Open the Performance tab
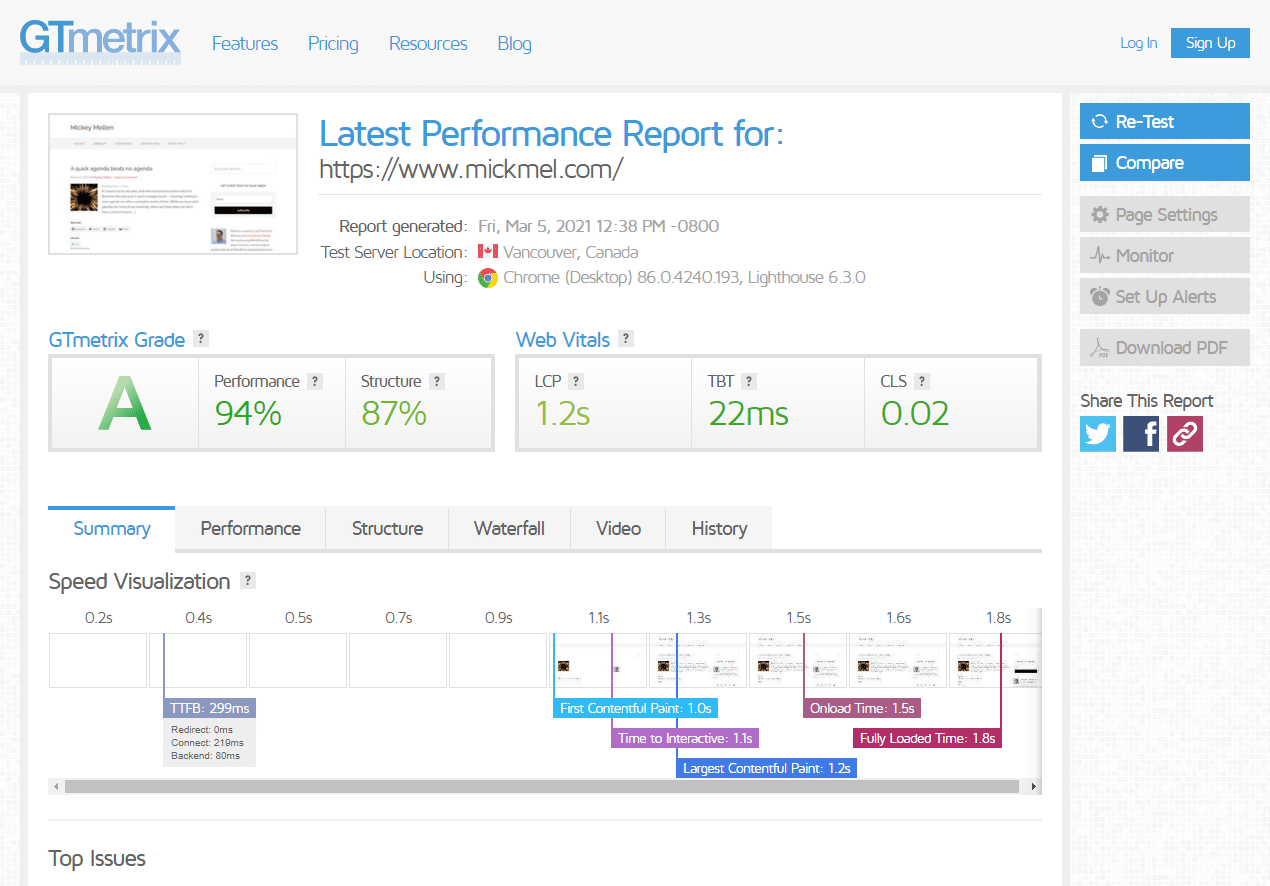This screenshot has width=1270, height=886. (x=251, y=528)
